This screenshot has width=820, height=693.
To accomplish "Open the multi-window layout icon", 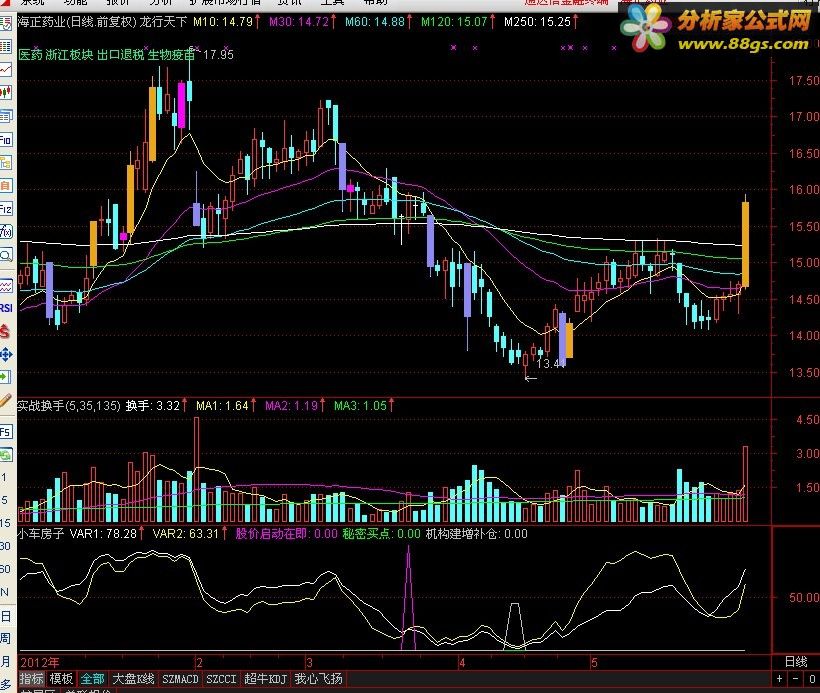I will [x=5, y=116].
